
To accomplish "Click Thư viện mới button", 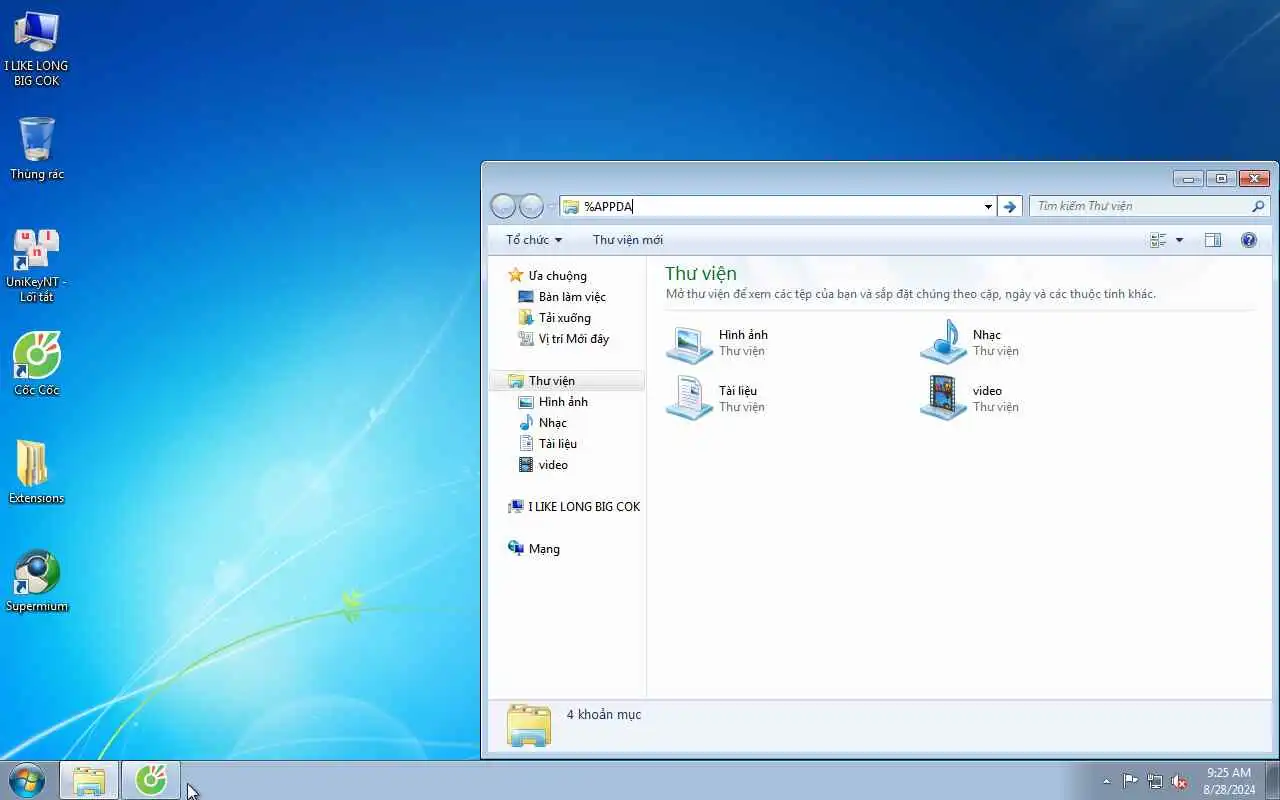I will click(x=627, y=240).
